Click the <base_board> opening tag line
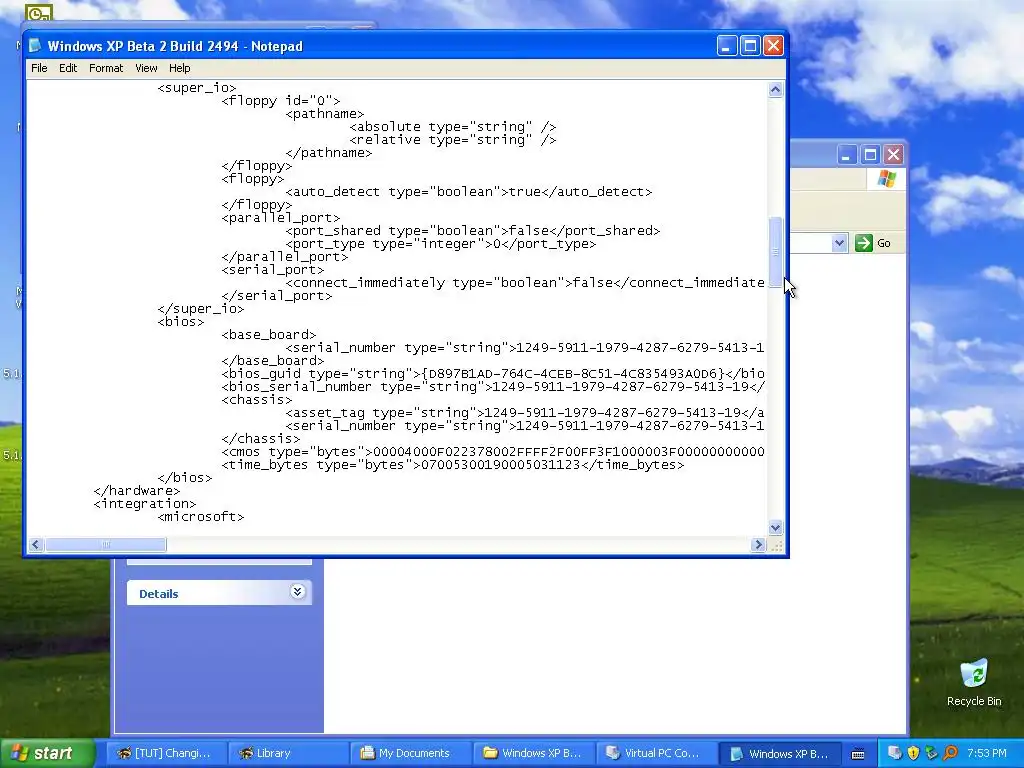 [x=268, y=335]
